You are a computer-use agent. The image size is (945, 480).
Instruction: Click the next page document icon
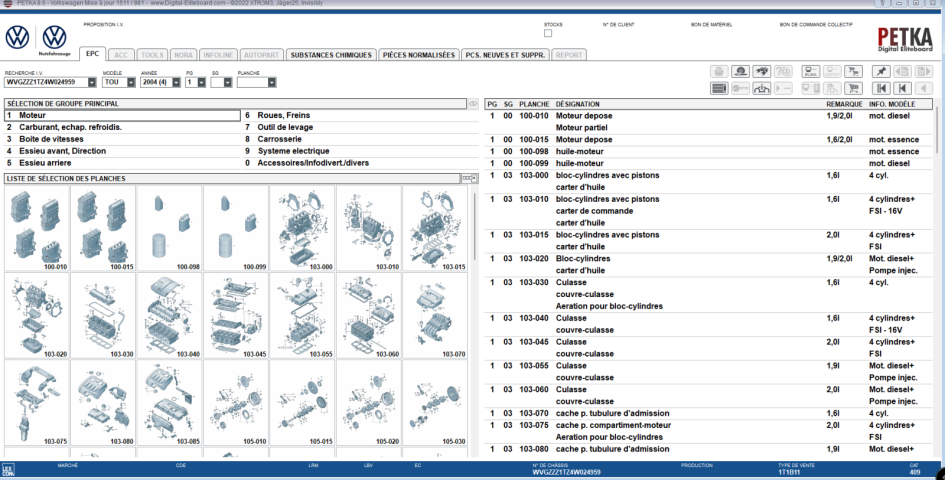(x=923, y=72)
